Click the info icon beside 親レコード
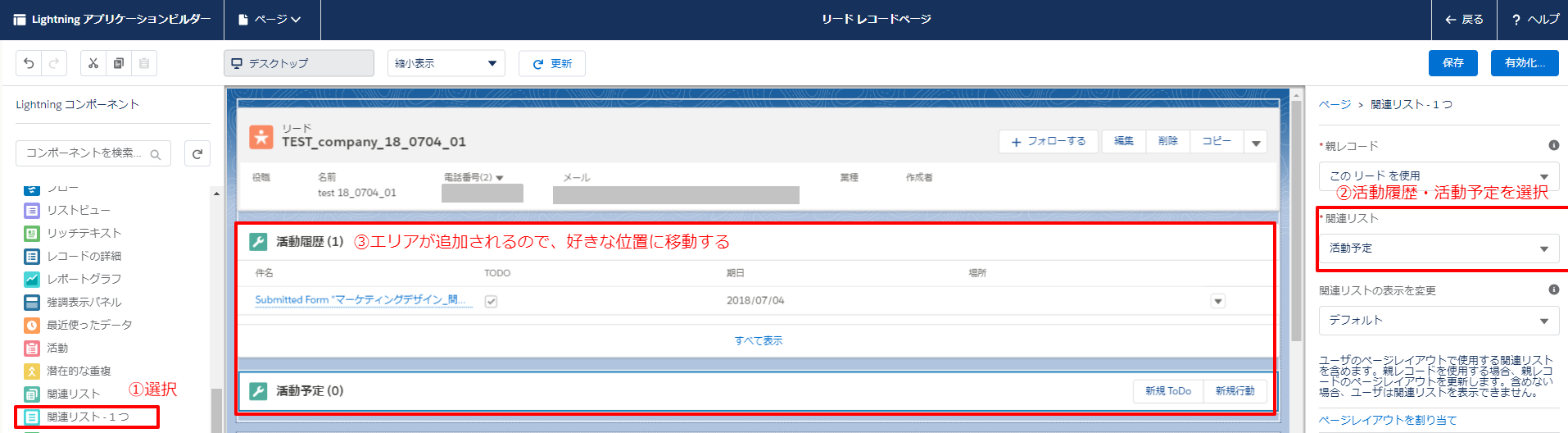Image resolution: width=1568 pixels, height=433 pixels. [x=1553, y=145]
